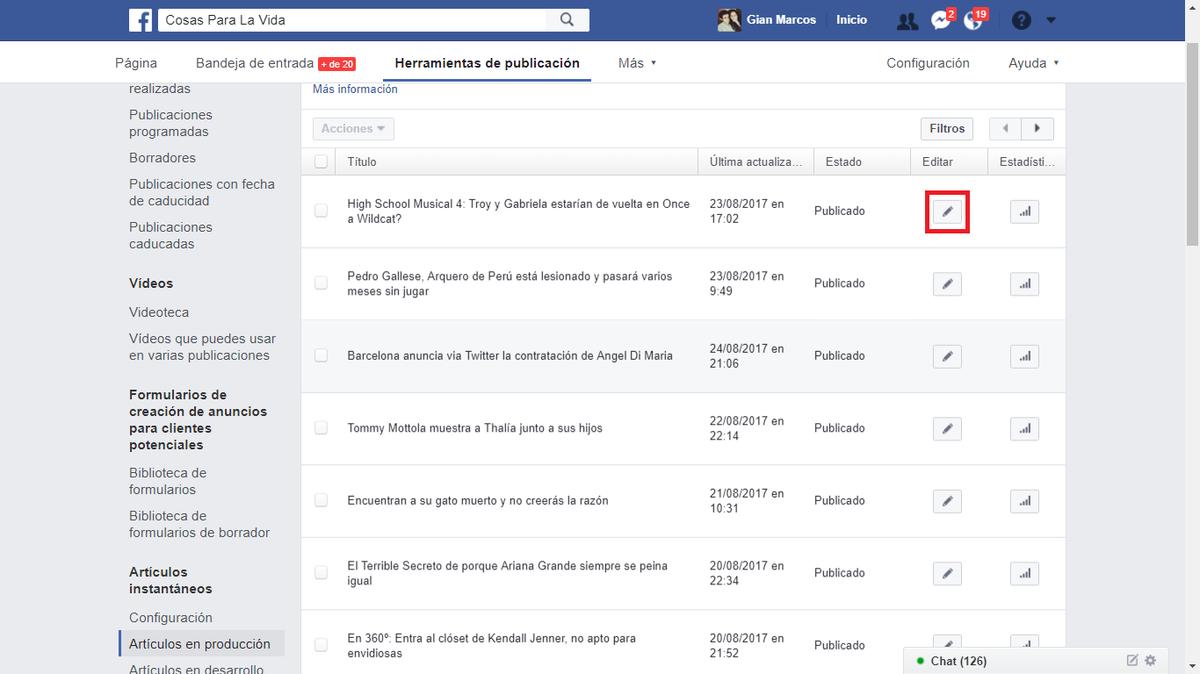Image resolution: width=1200 pixels, height=674 pixels.
Task: Open Messenger messages icon showing 2 notifications
Action: pyautogui.click(x=938, y=19)
